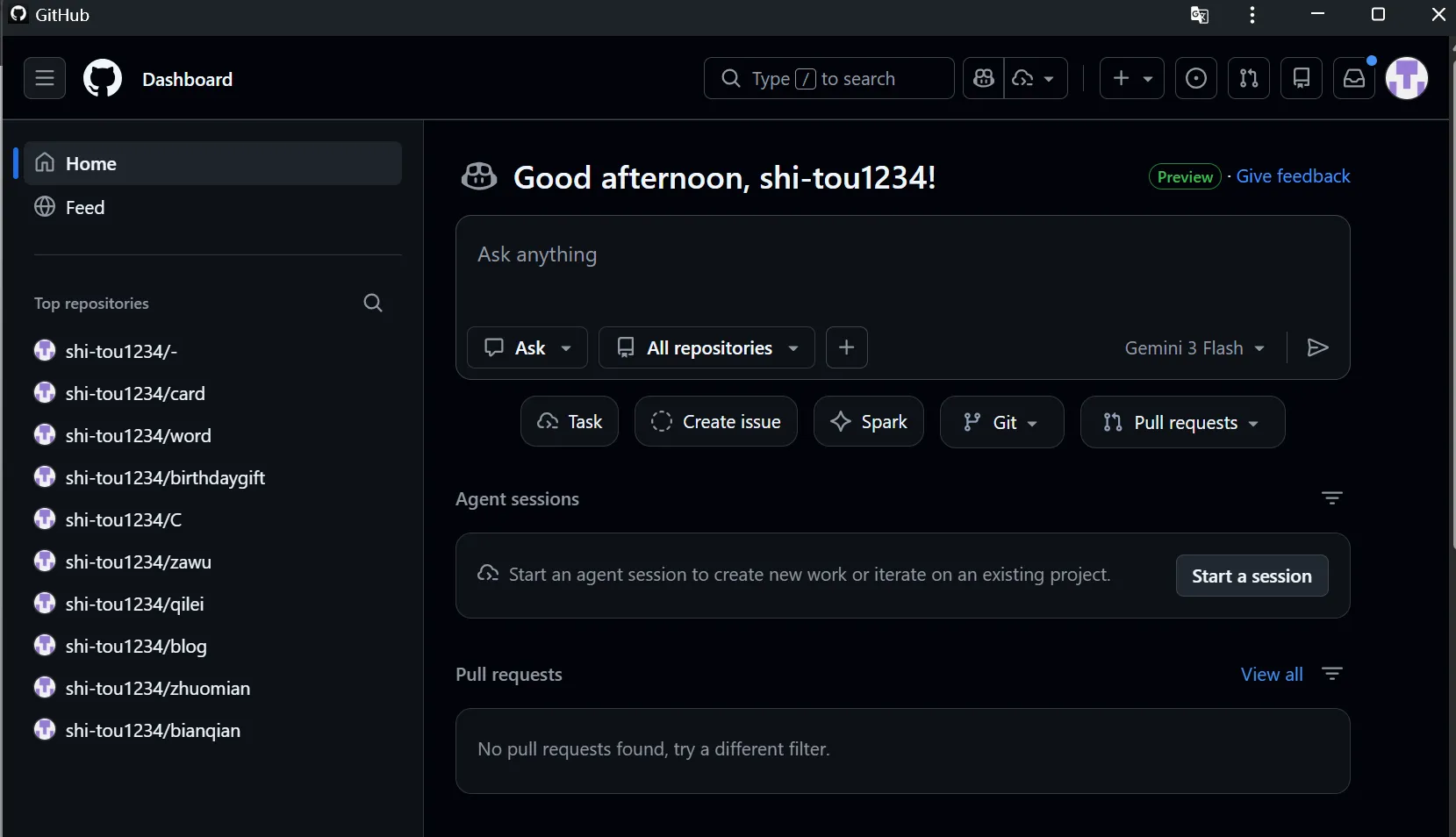Select Home in the sidebar
Viewport: 1456px width, 837px height.
tap(212, 164)
